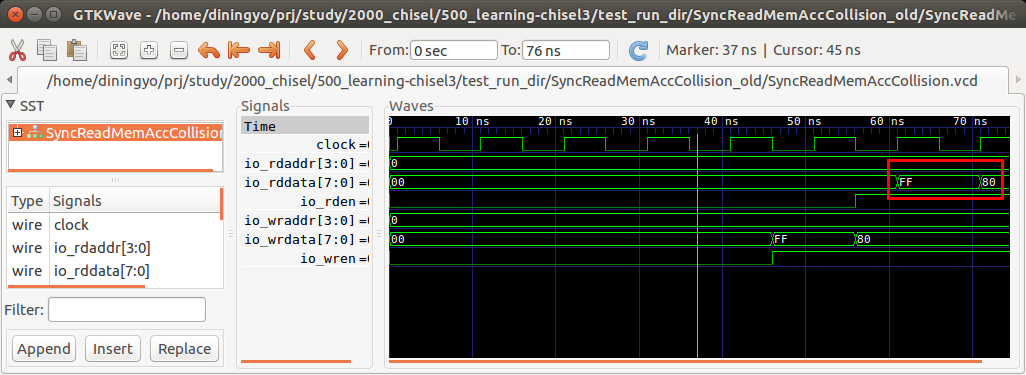Click the left tab scroll arrow
This screenshot has height=375, width=1026.
coord(9,80)
